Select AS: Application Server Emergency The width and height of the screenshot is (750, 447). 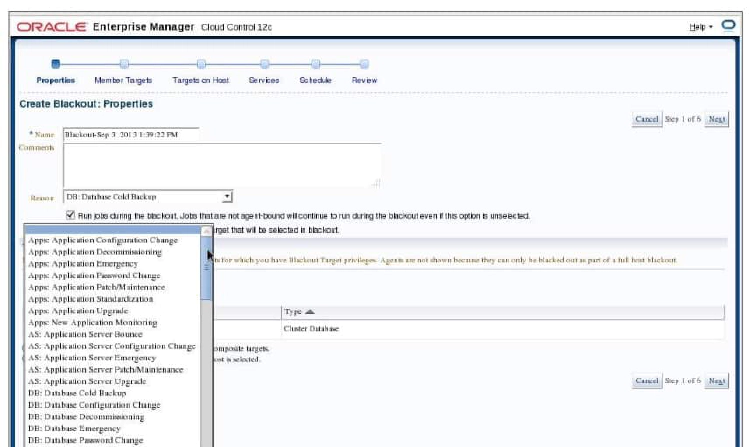[x=92, y=358]
